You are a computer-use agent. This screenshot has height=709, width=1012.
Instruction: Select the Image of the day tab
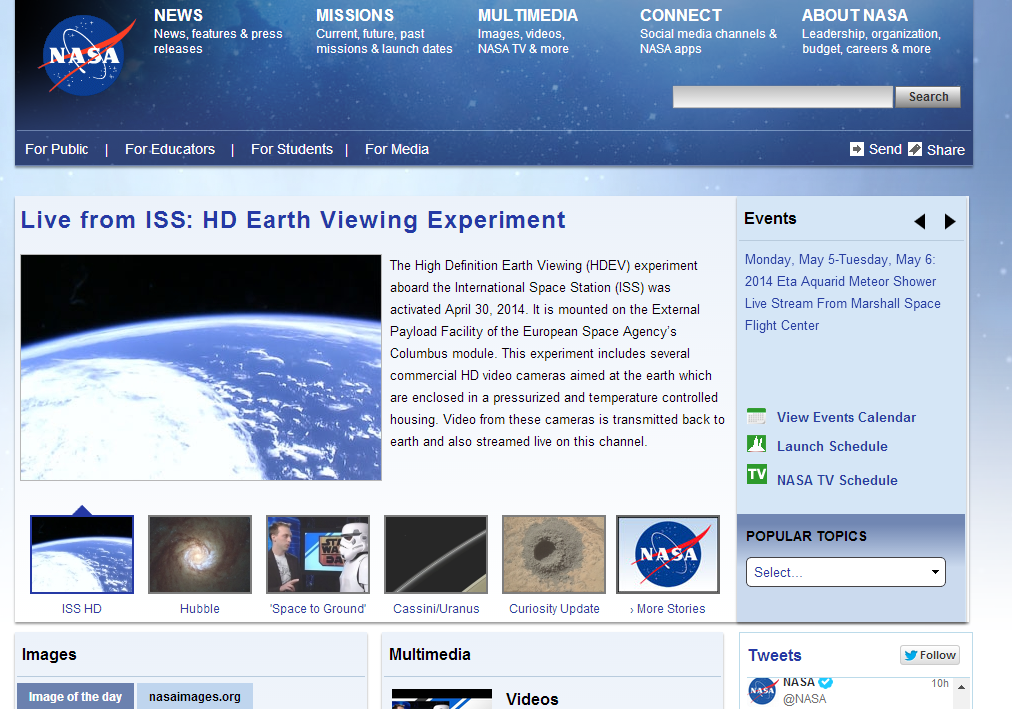click(x=76, y=697)
